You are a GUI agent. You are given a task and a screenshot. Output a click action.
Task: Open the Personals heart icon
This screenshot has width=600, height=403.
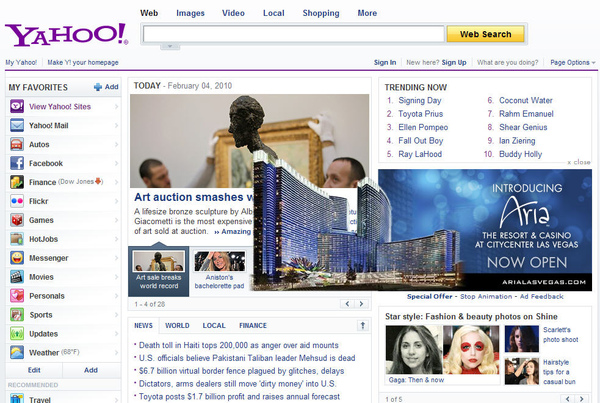[17, 296]
